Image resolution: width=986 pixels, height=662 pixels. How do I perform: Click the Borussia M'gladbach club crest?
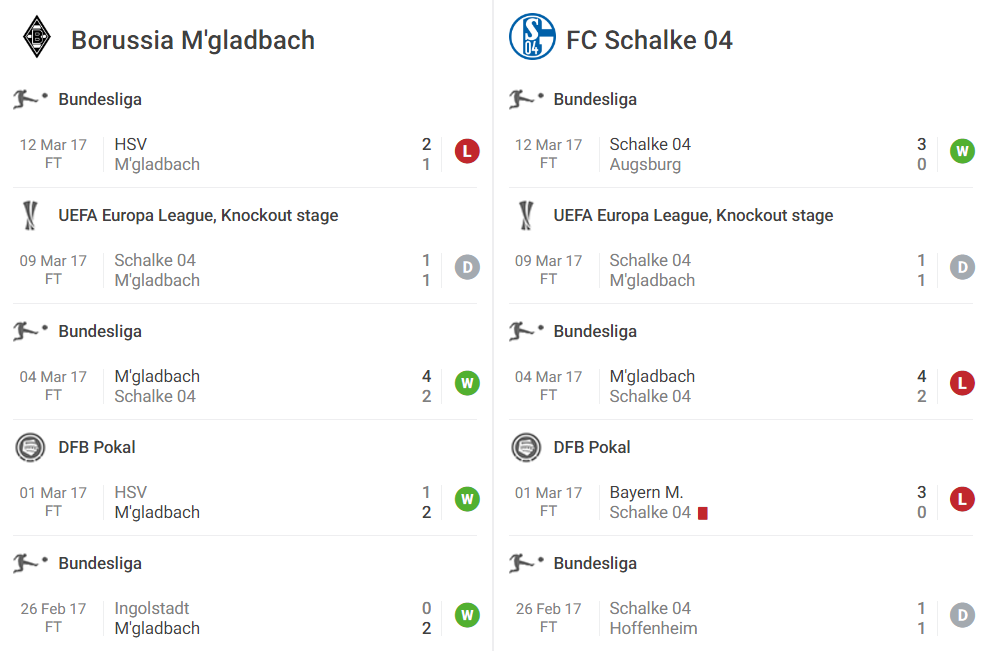pyautogui.click(x=37, y=38)
